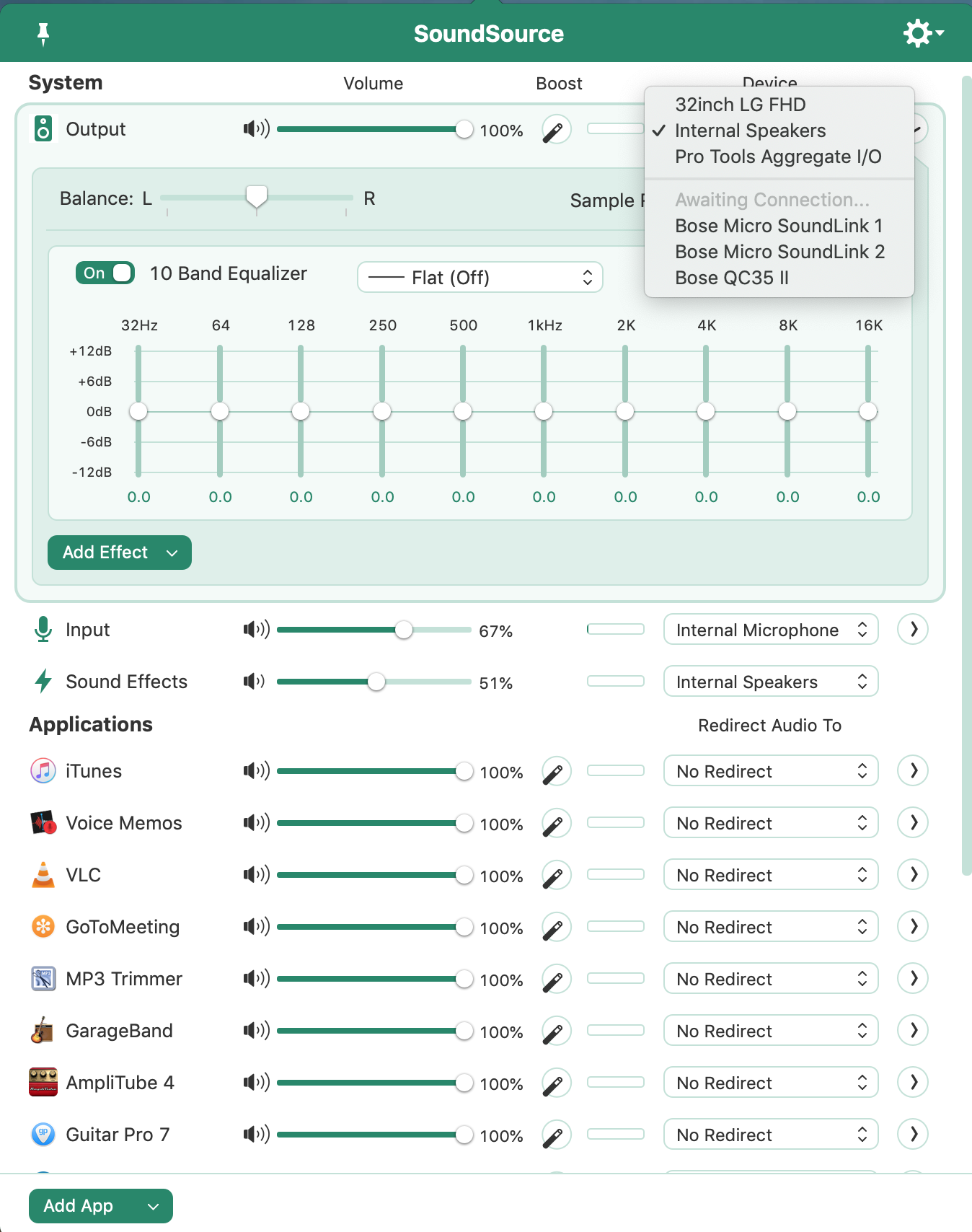Mute Voice Memos with its speaker icon
This screenshot has width=972, height=1232.
256,823
